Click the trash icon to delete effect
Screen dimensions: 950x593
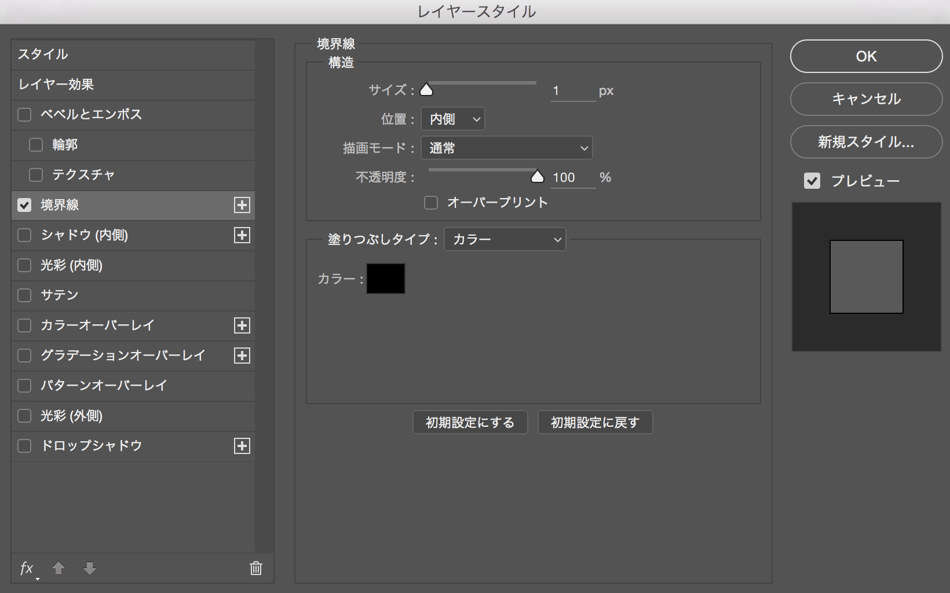pyautogui.click(x=256, y=568)
